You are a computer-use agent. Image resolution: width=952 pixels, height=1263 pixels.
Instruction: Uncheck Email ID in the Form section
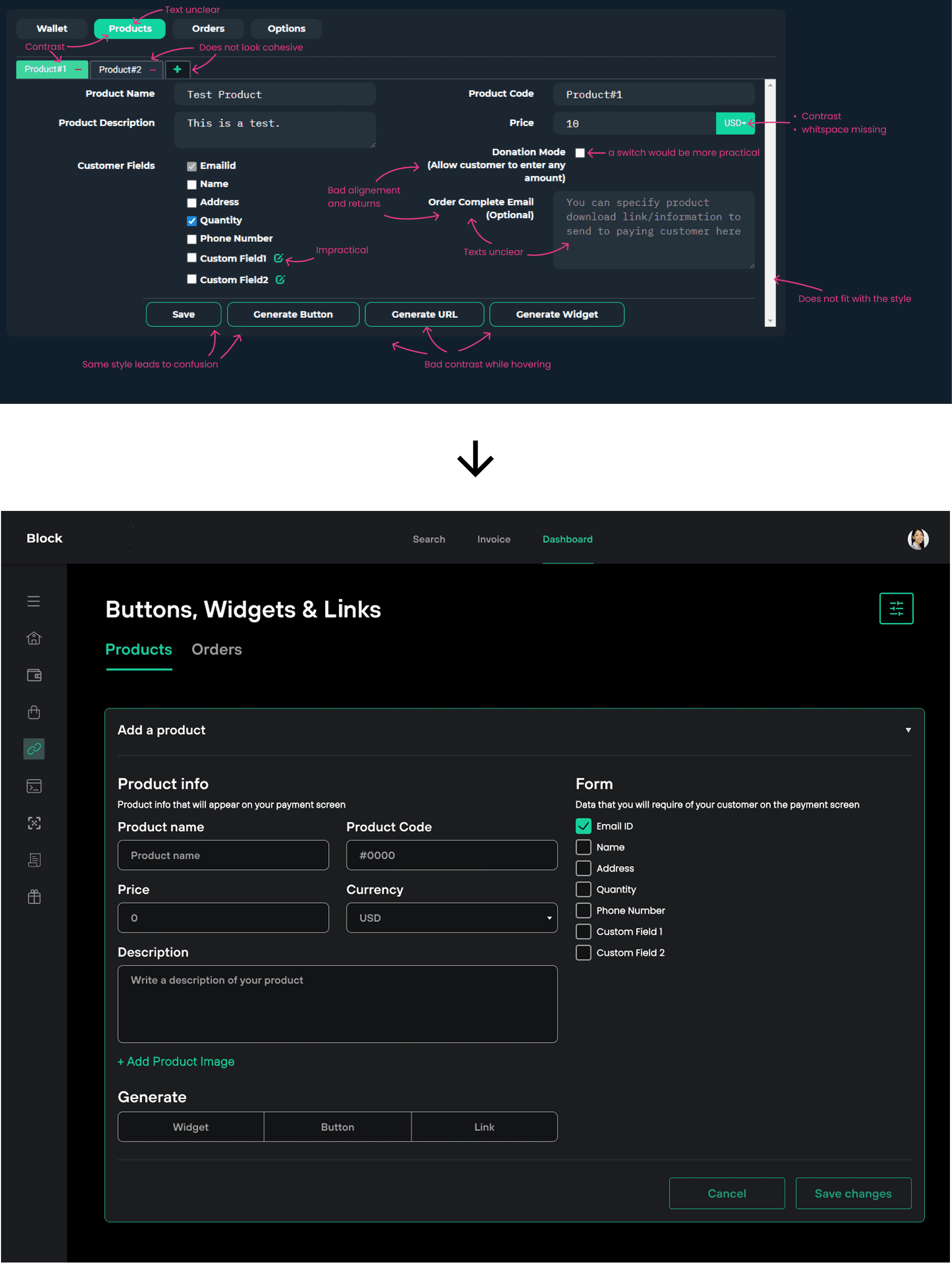584,826
